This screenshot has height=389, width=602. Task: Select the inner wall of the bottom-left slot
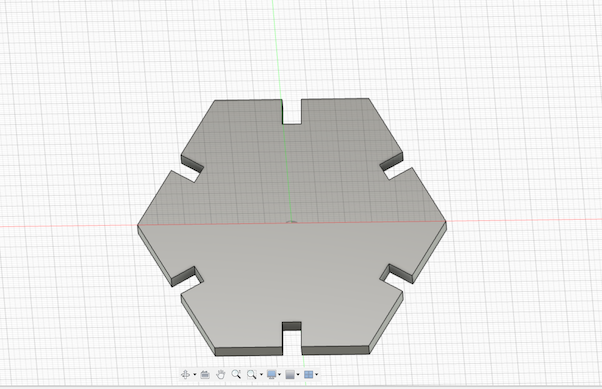[x=184, y=276]
